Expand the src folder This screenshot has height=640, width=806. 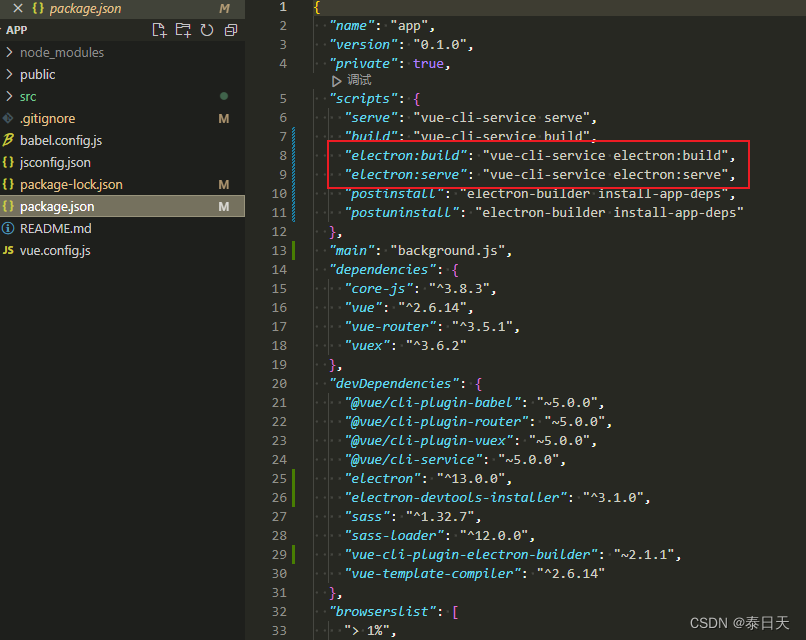[x=30, y=96]
